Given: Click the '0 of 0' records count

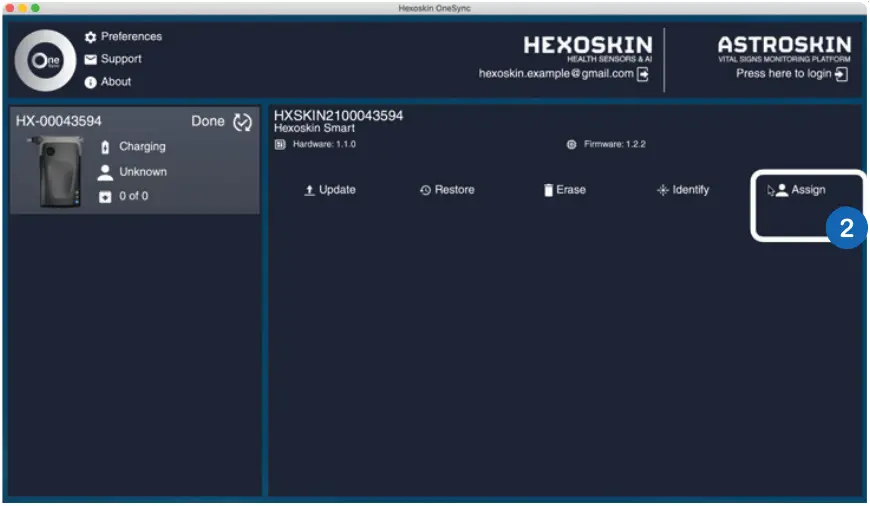Looking at the screenshot, I should point(133,196).
